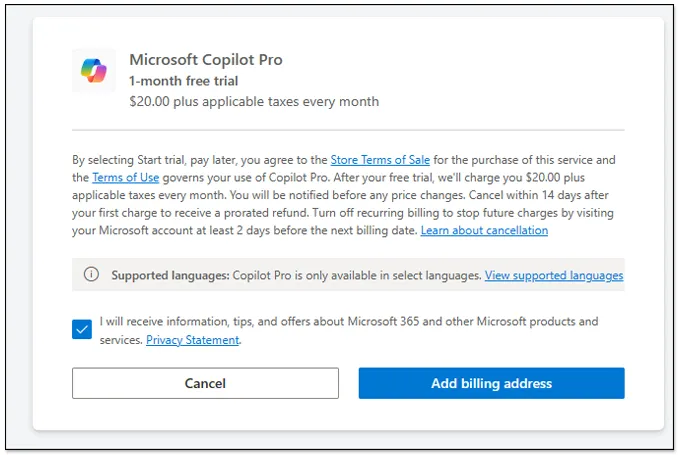
Task: Click the bold Supported languages label
Action: click(x=170, y=275)
